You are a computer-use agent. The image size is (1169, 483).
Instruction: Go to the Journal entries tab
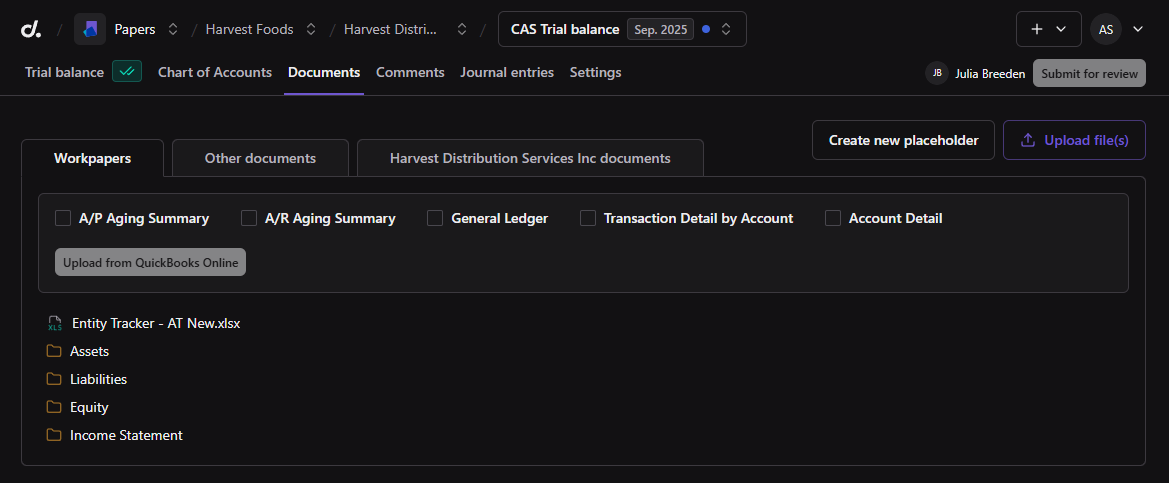(507, 72)
